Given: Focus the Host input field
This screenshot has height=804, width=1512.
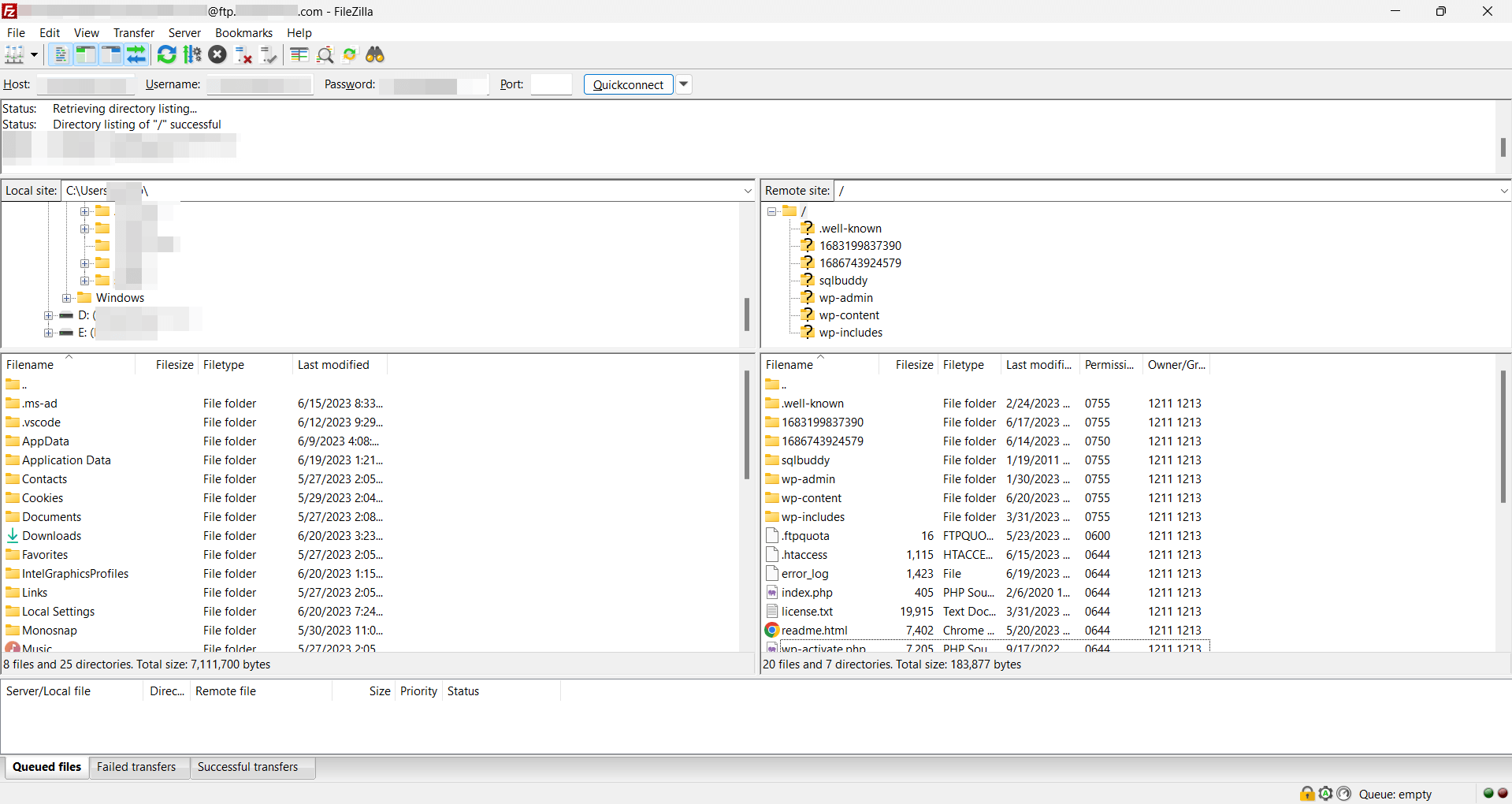Looking at the screenshot, I should tap(85, 84).
